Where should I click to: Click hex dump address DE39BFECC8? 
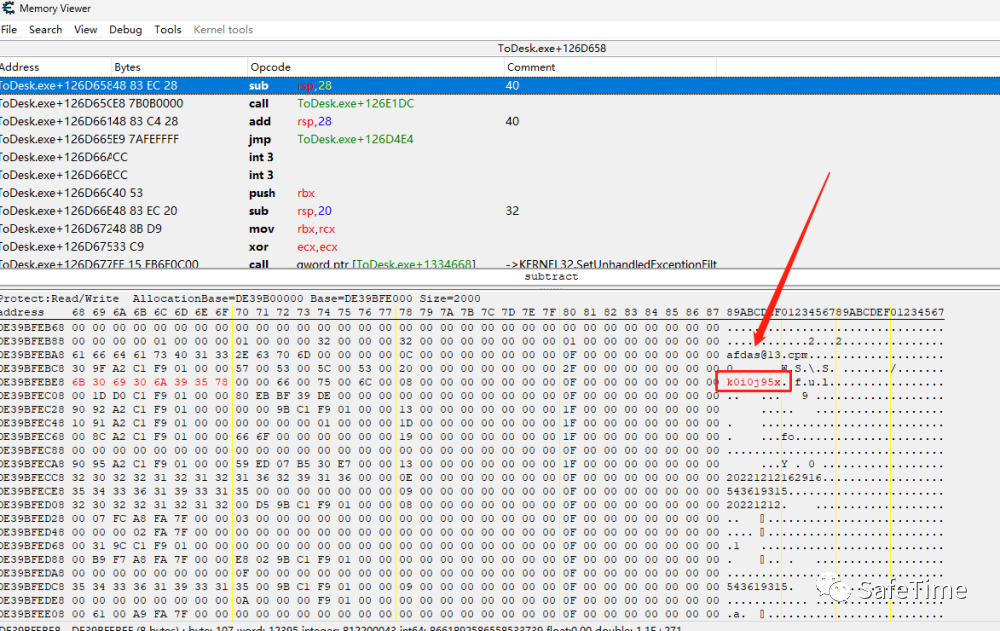[32, 478]
